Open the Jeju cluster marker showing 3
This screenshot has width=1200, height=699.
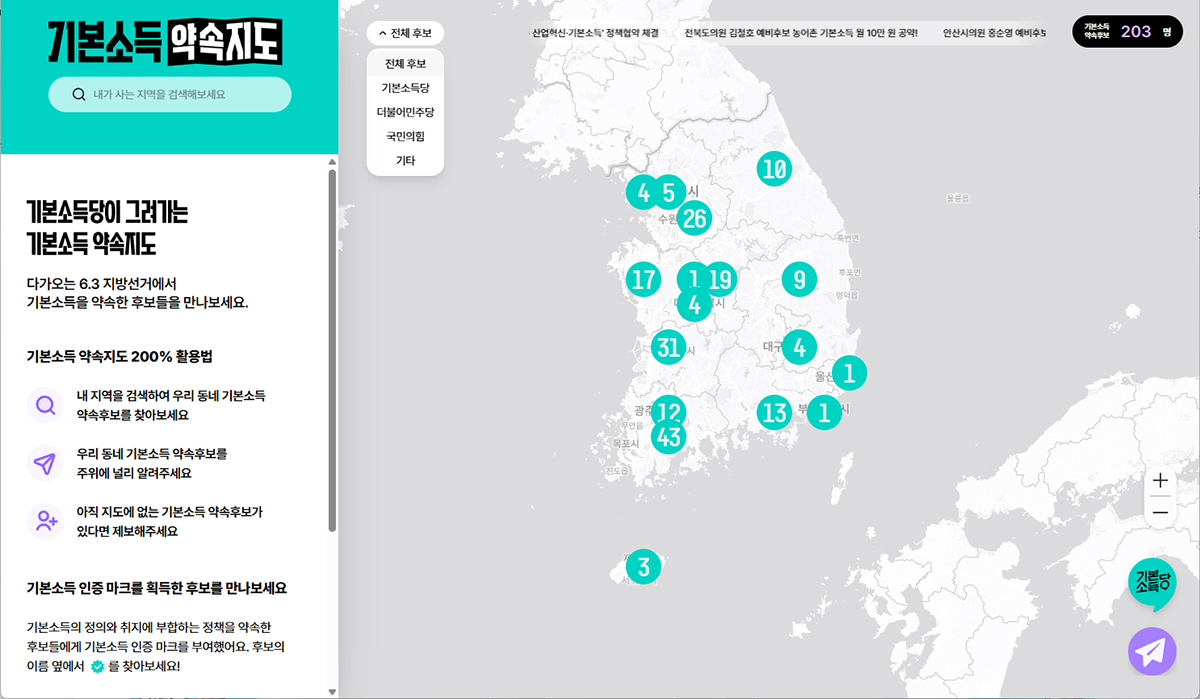click(x=644, y=567)
